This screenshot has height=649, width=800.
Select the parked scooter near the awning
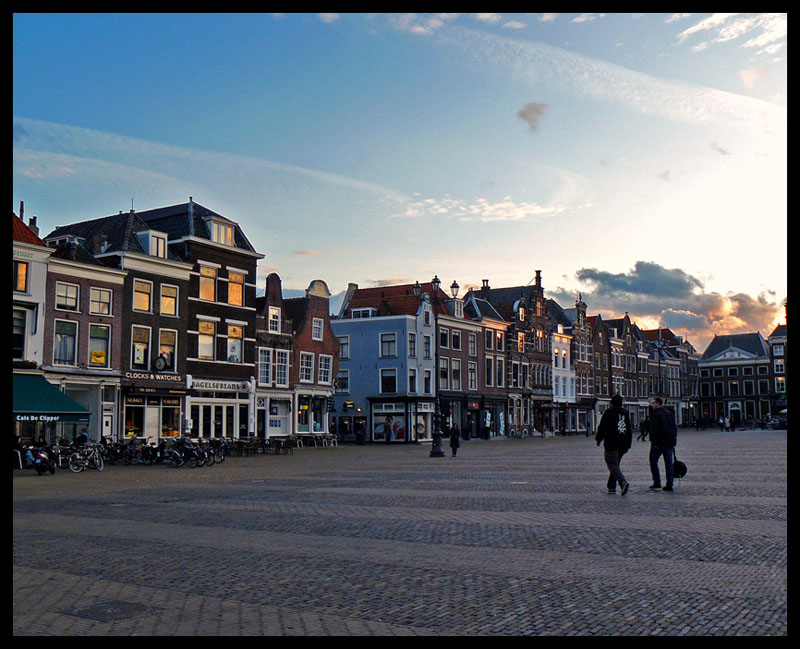coord(39,458)
